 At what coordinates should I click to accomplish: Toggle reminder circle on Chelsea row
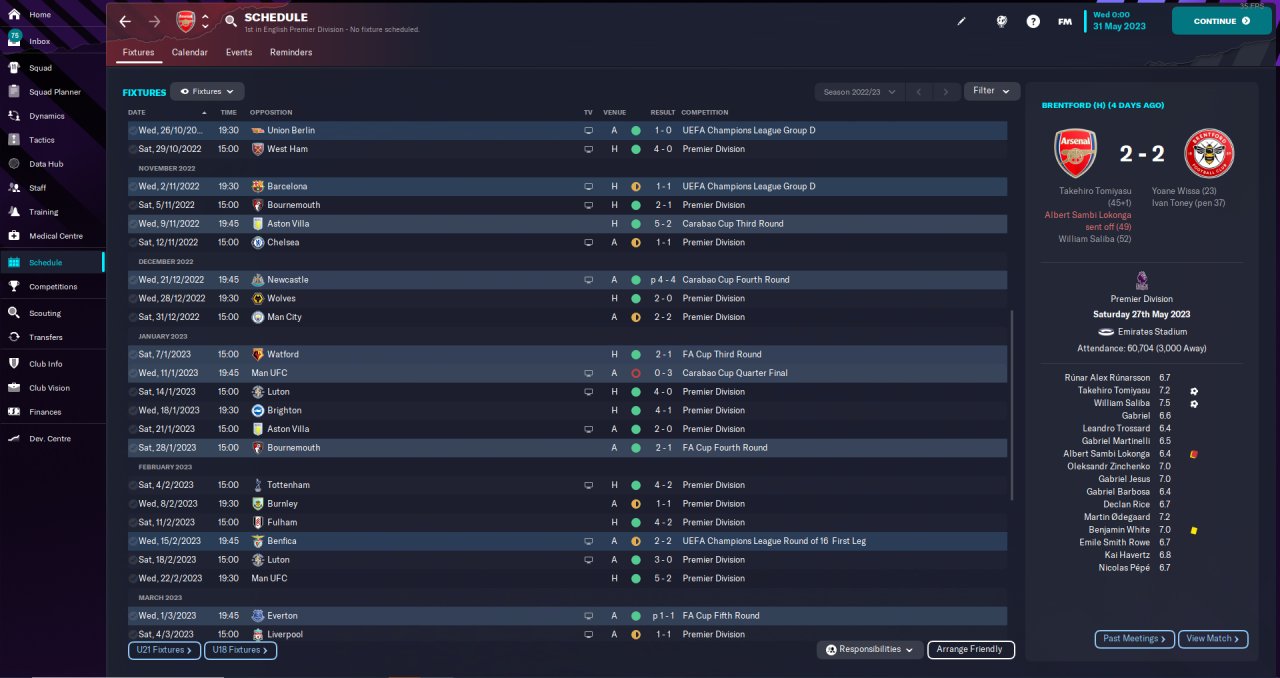pyautogui.click(x=134, y=242)
